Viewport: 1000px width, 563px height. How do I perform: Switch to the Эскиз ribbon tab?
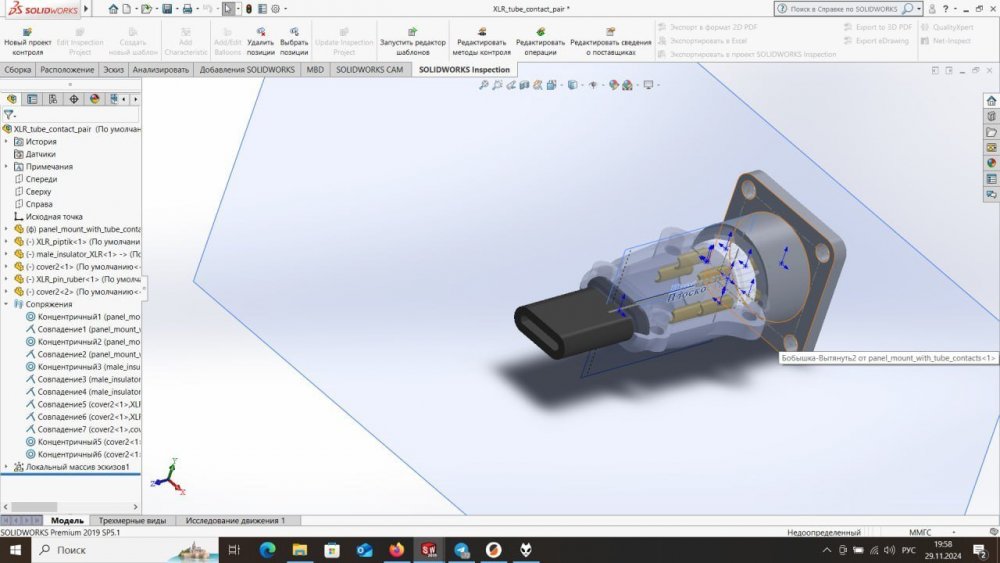[113, 70]
